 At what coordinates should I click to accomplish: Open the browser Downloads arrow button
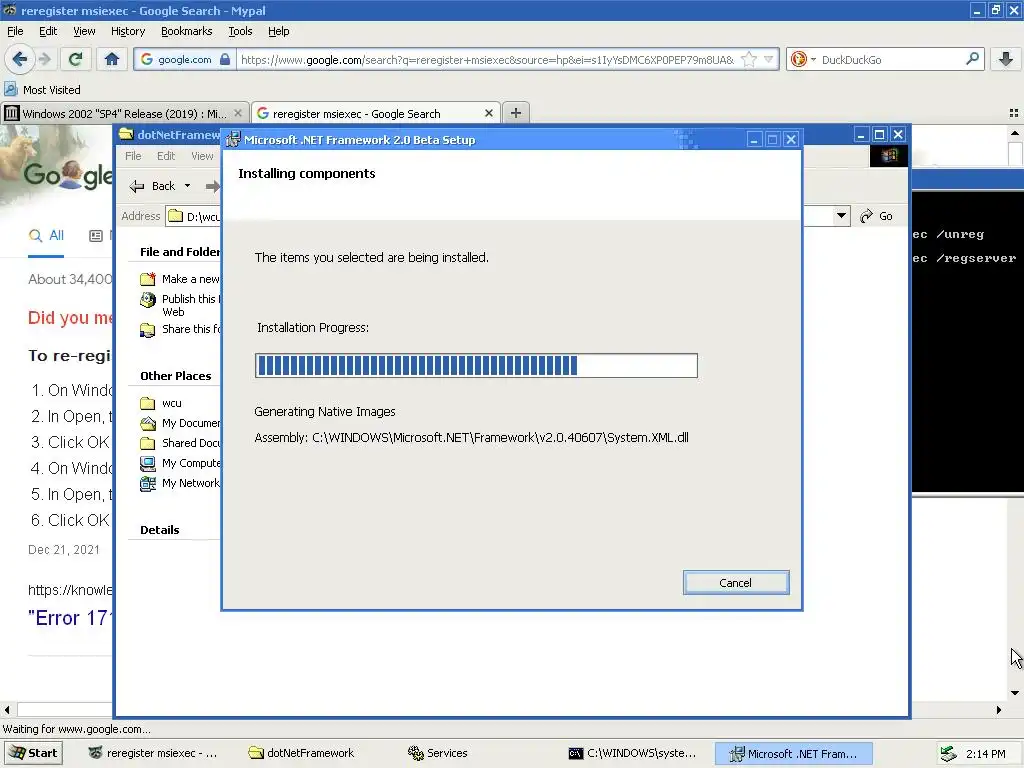(1006, 59)
